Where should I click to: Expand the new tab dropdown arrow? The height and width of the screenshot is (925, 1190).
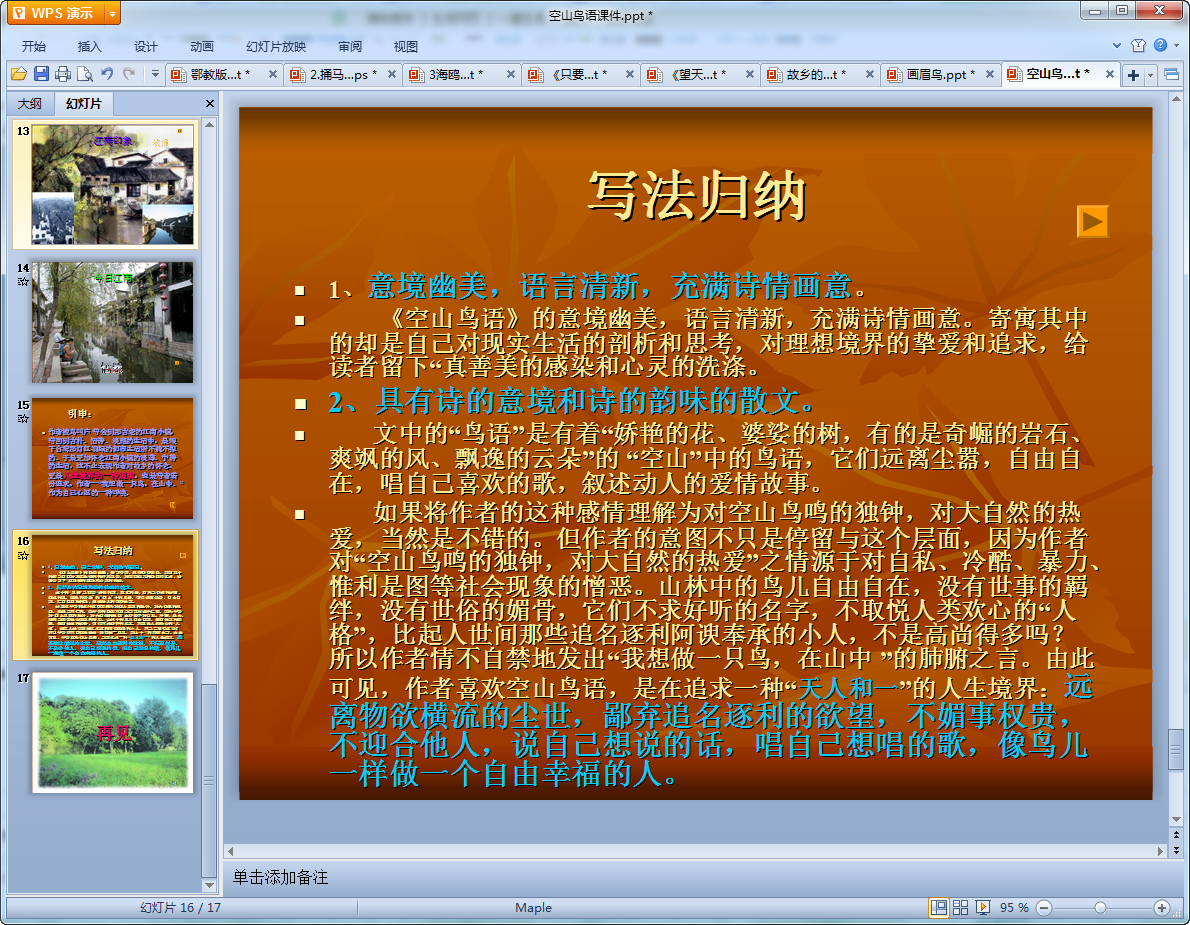(1151, 74)
